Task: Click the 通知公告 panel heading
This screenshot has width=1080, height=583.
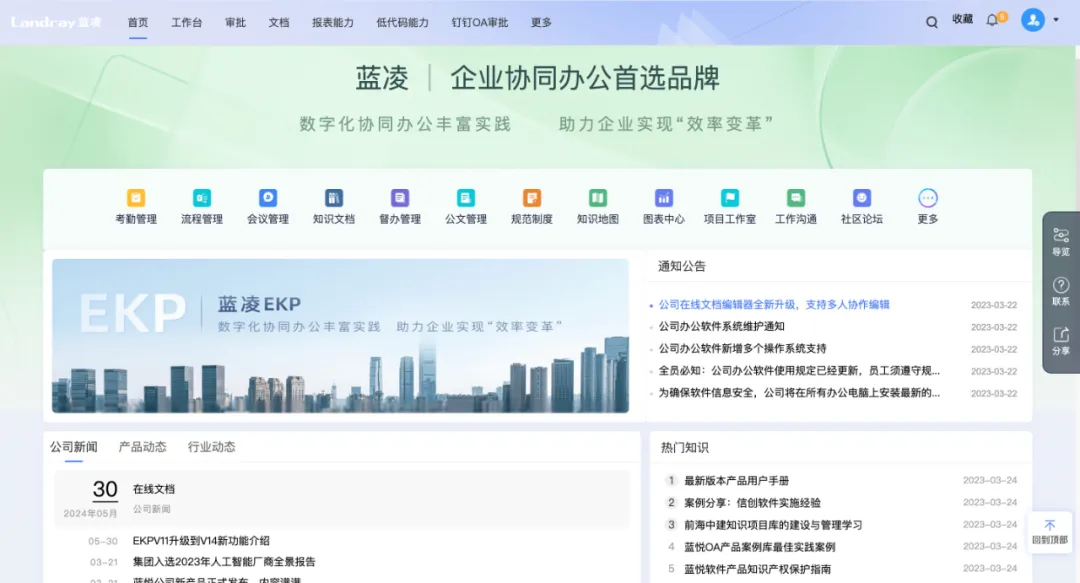Action: point(682,266)
